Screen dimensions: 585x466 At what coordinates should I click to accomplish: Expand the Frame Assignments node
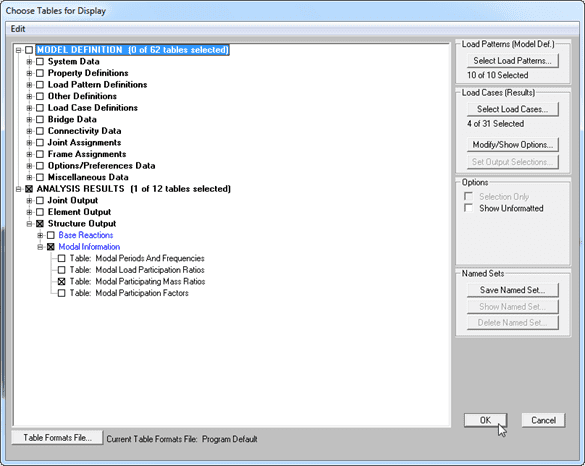click(29, 154)
